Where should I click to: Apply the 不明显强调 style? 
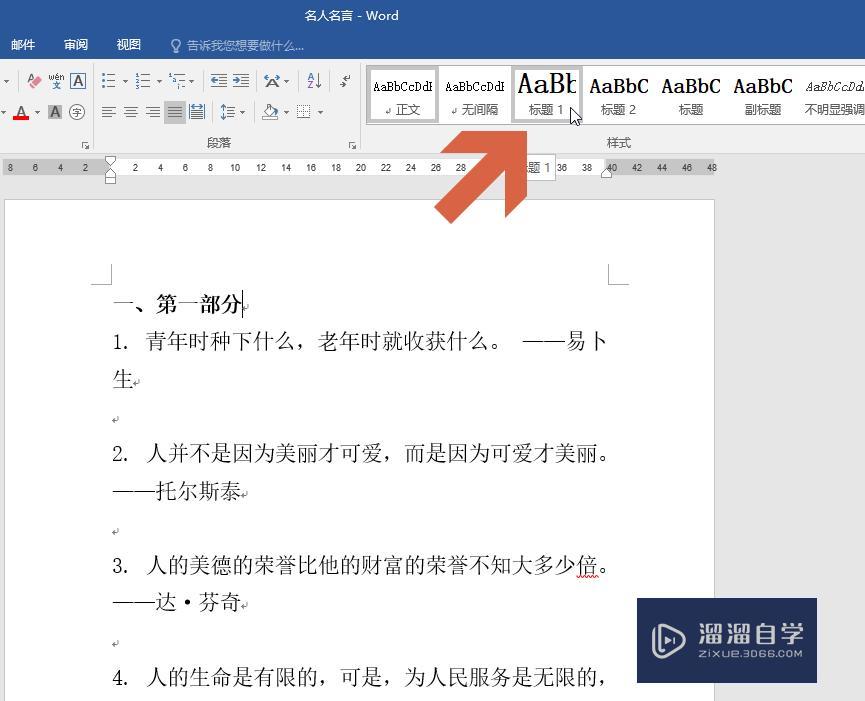coord(834,95)
